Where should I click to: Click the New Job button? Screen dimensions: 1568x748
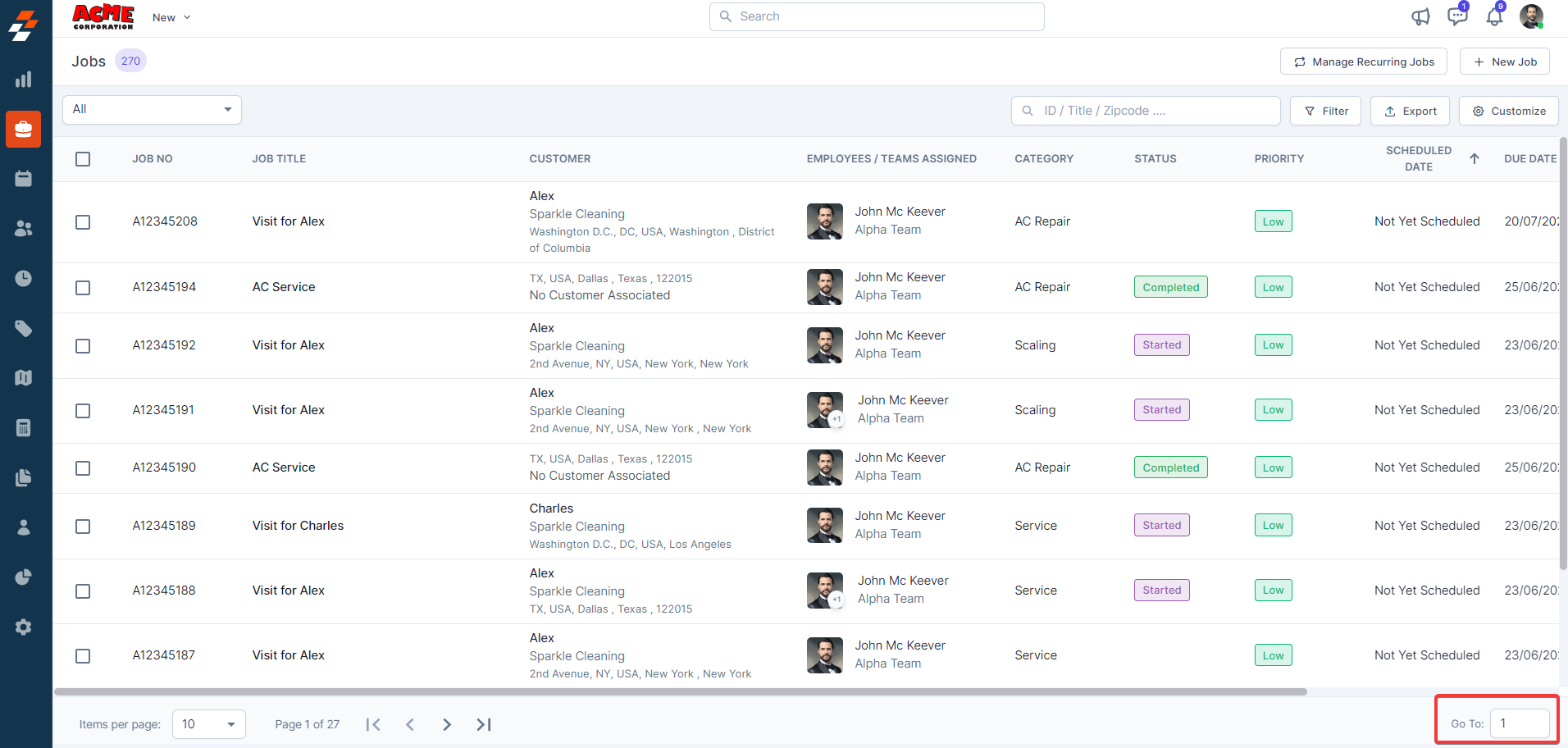(1504, 62)
